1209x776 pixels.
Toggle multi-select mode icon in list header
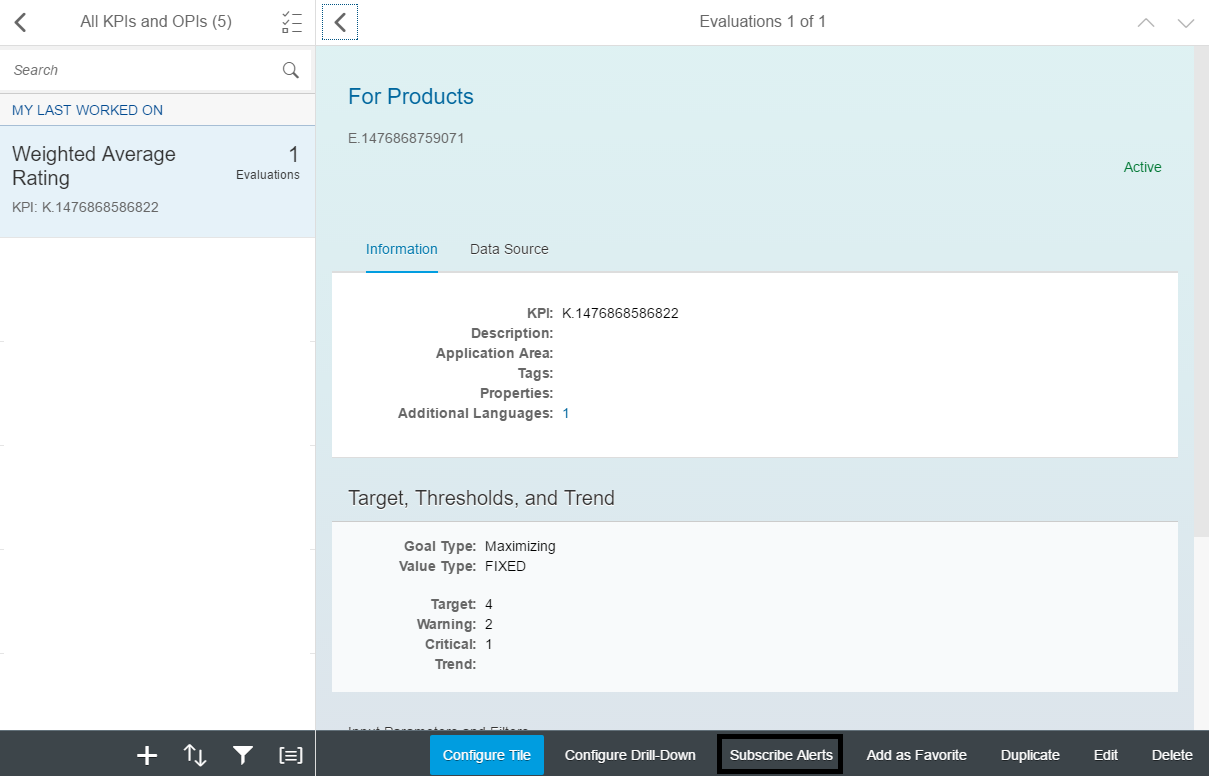click(x=291, y=22)
